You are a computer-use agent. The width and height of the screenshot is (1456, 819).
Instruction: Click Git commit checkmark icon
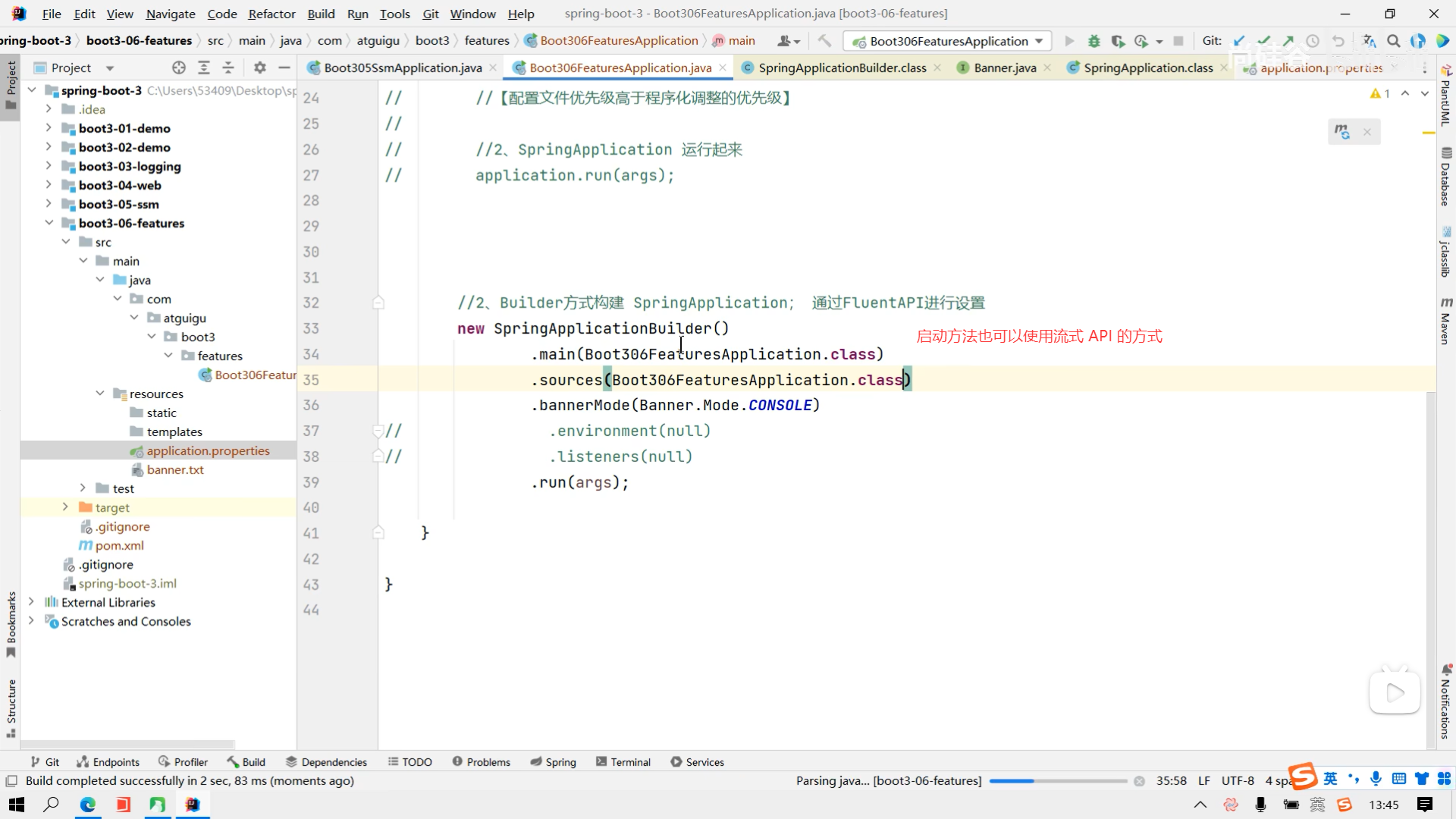pyautogui.click(x=1263, y=41)
